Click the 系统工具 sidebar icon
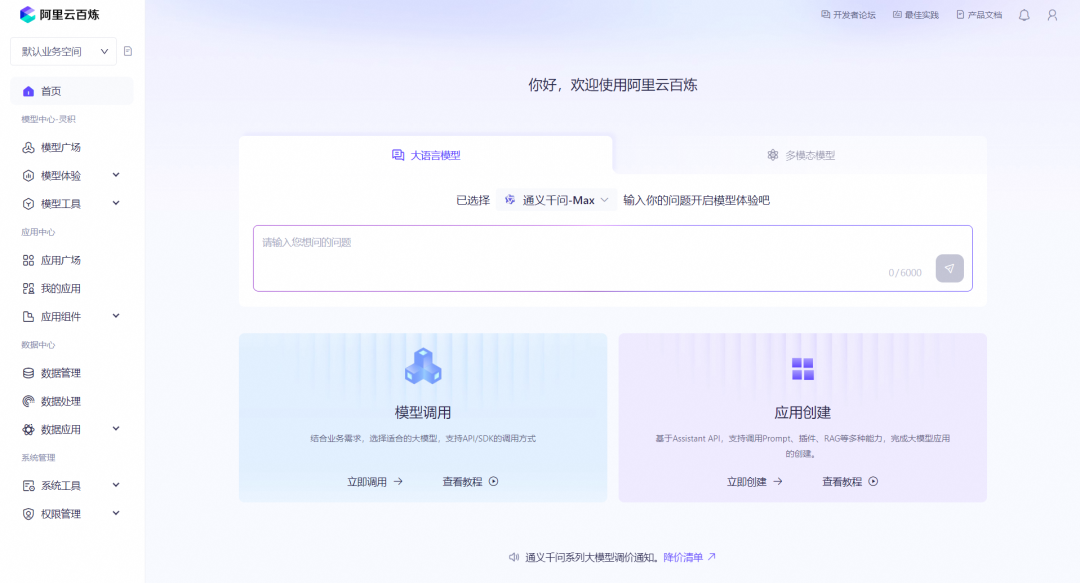This screenshot has width=1080, height=583. pyautogui.click(x=28, y=486)
